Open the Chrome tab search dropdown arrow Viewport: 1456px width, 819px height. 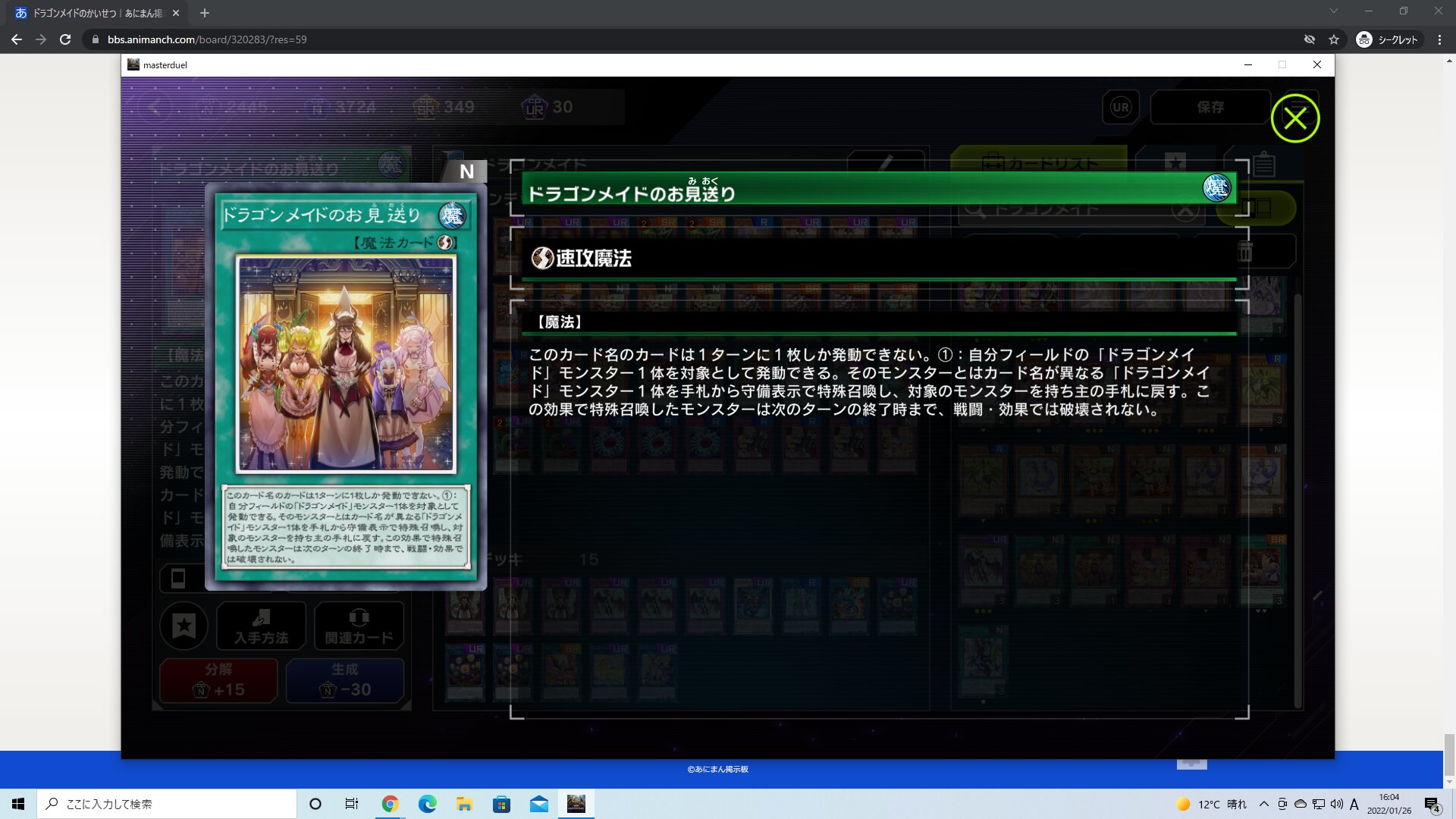point(1334,11)
